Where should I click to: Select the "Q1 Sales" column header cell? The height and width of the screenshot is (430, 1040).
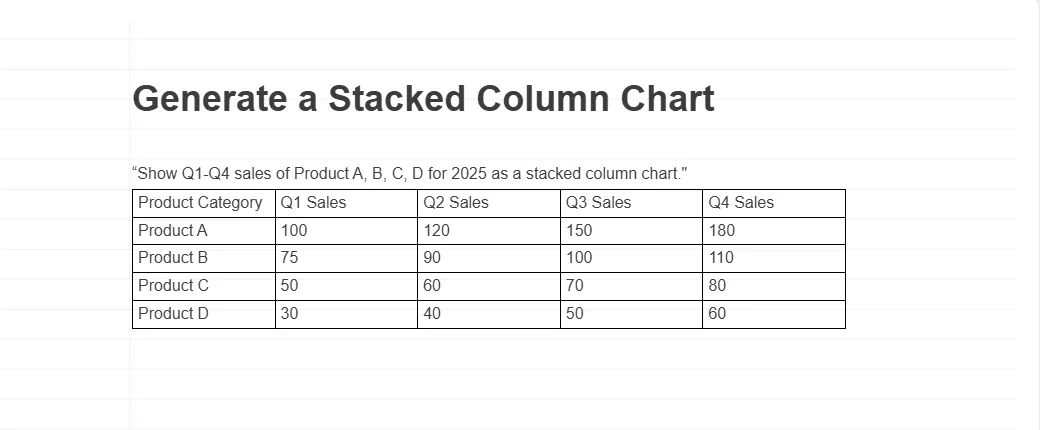tap(314, 203)
